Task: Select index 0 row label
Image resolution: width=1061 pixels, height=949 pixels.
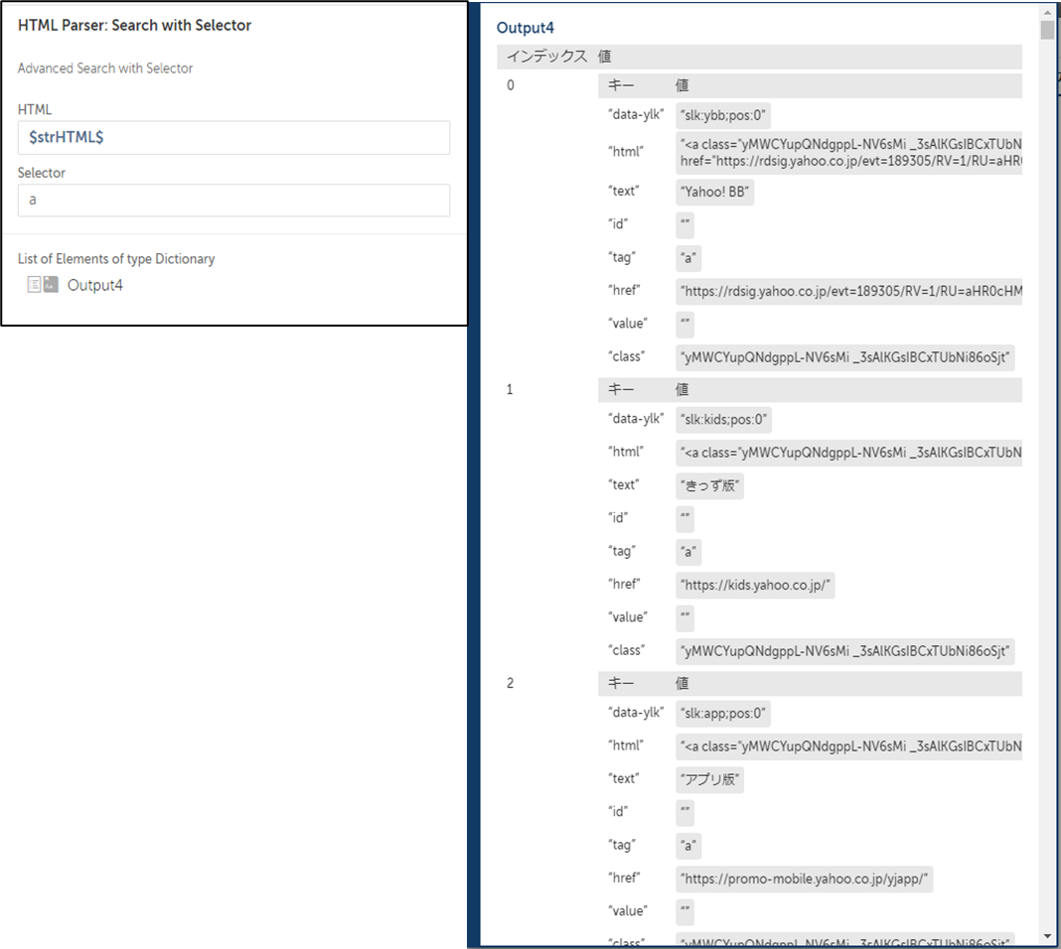Action: [x=510, y=85]
